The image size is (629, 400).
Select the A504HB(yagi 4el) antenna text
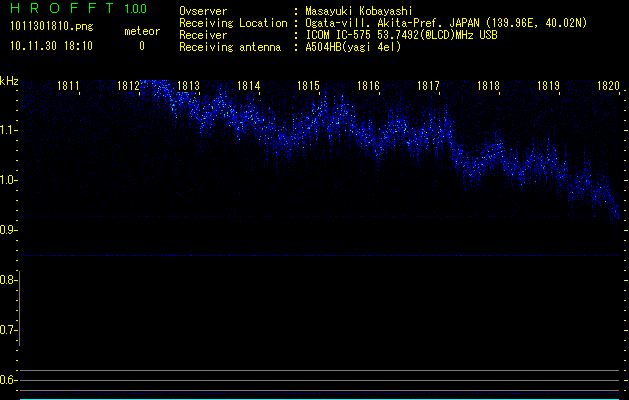[353, 47]
